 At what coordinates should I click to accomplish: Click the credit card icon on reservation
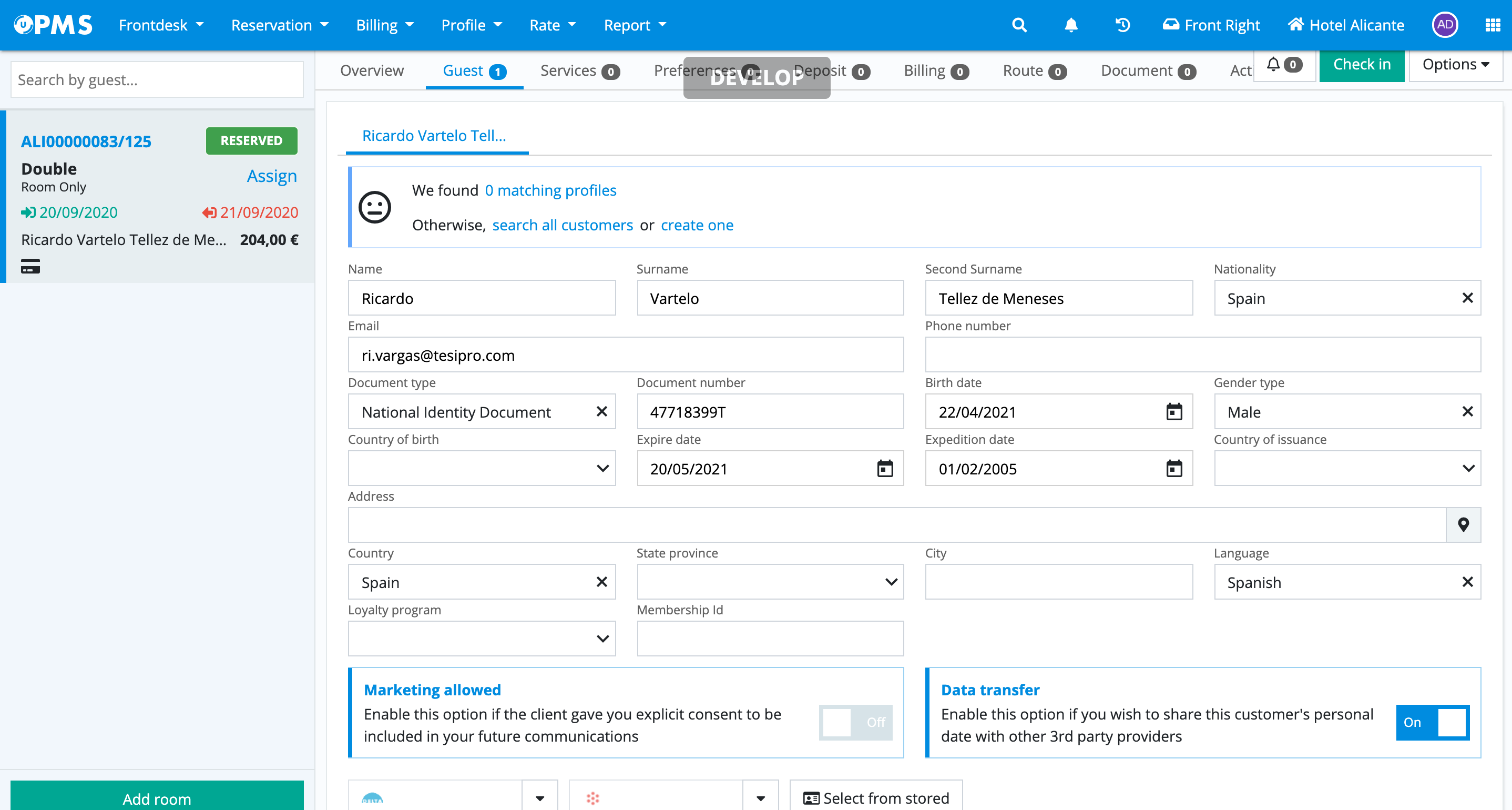tap(30, 267)
